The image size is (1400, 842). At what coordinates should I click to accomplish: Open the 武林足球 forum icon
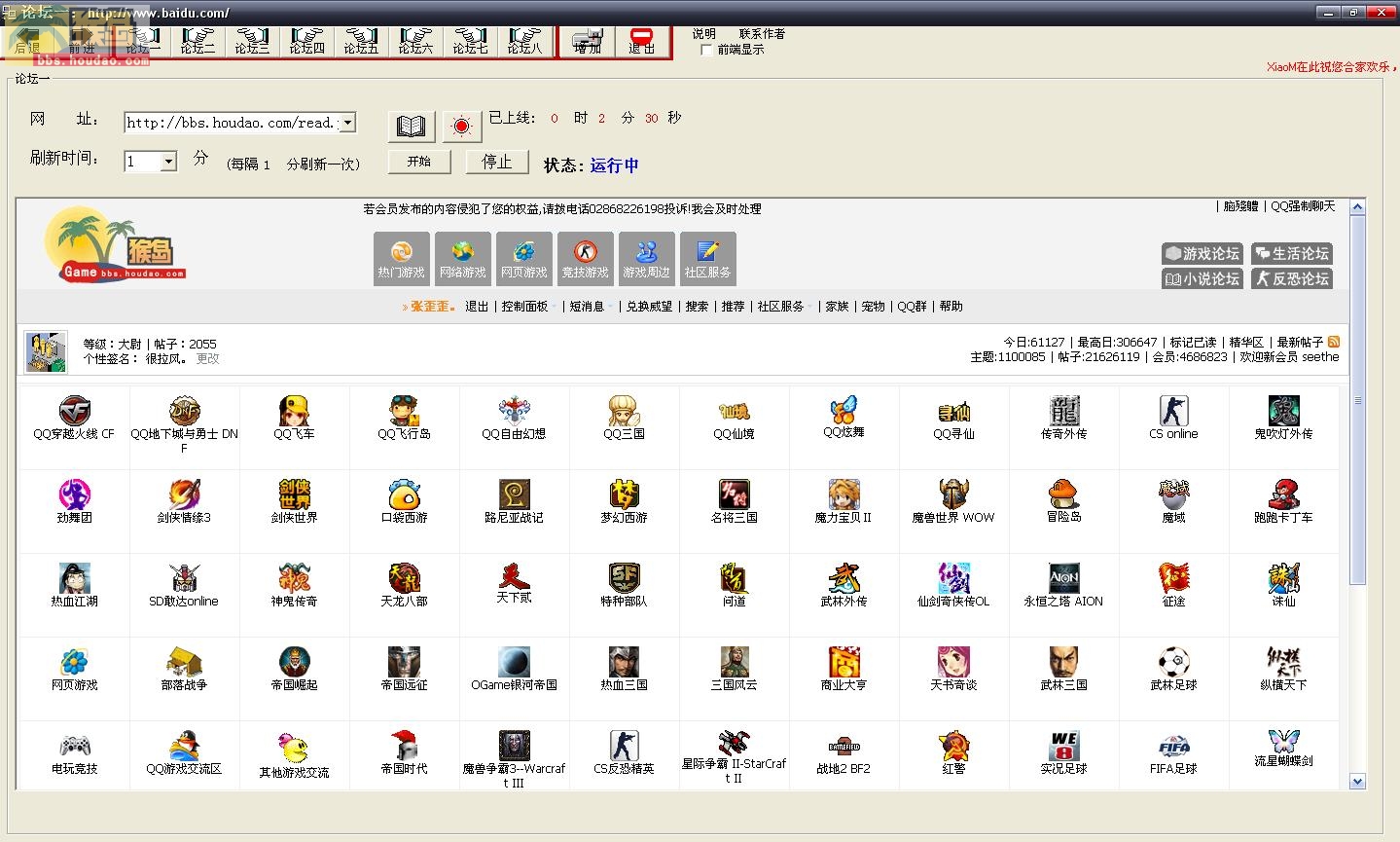1173,662
